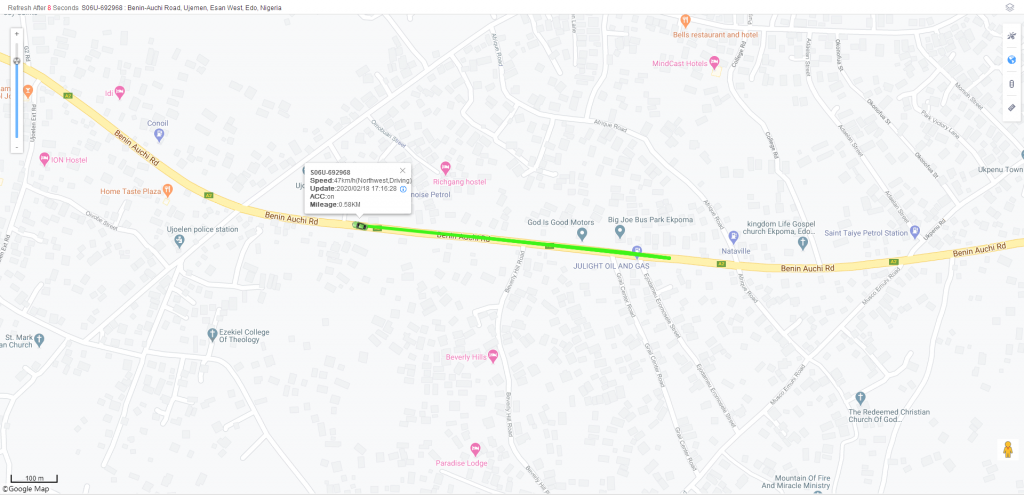Select Richgang hostel map marker
The image size is (1024, 495).
click(x=445, y=168)
